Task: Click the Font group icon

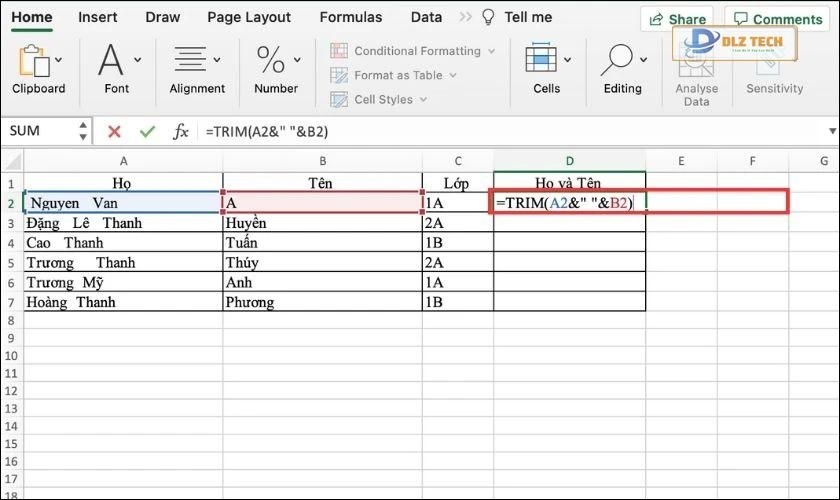Action: coord(111,59)
